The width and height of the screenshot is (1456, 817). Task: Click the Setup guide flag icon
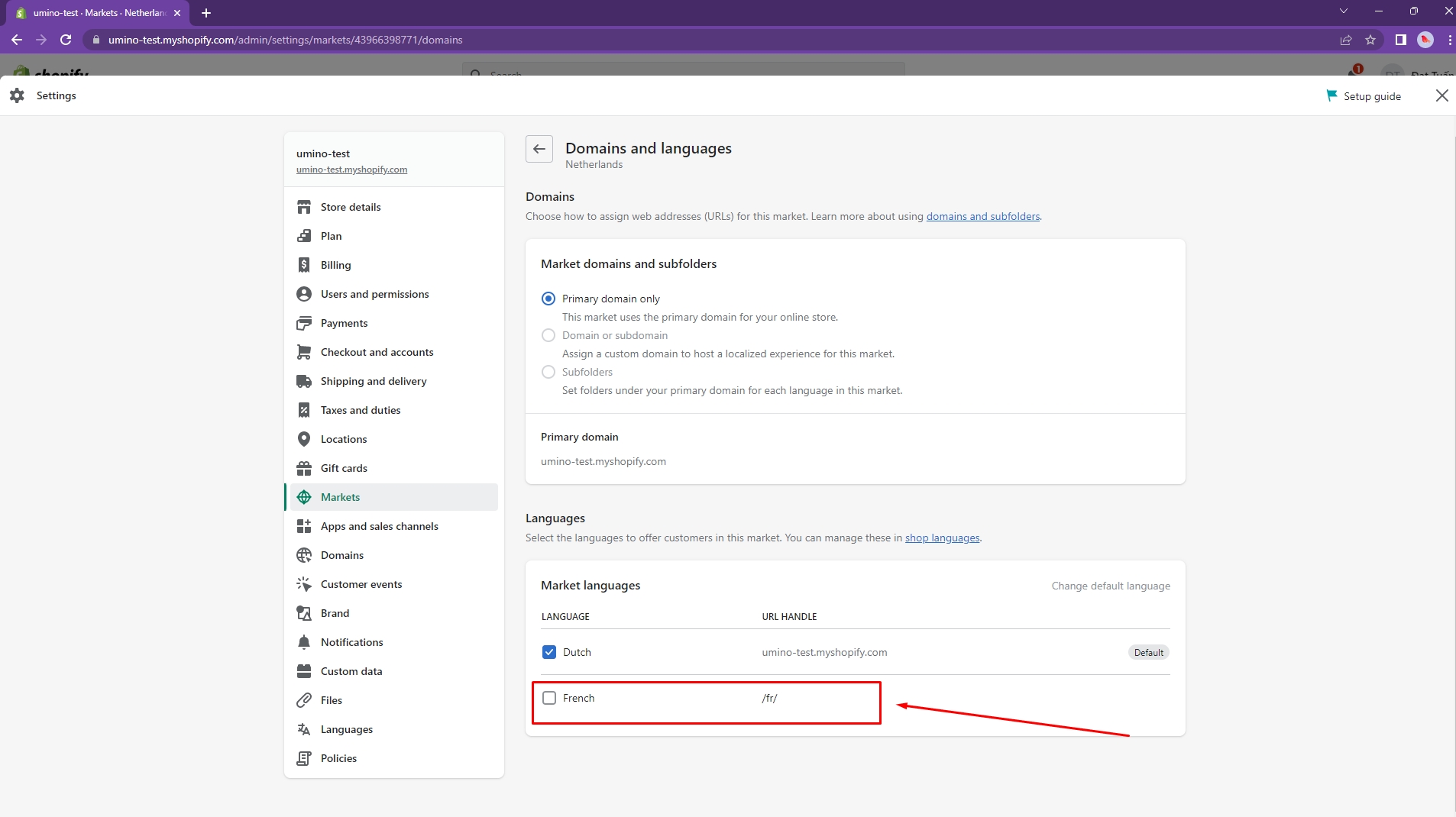coord(1331,95)
